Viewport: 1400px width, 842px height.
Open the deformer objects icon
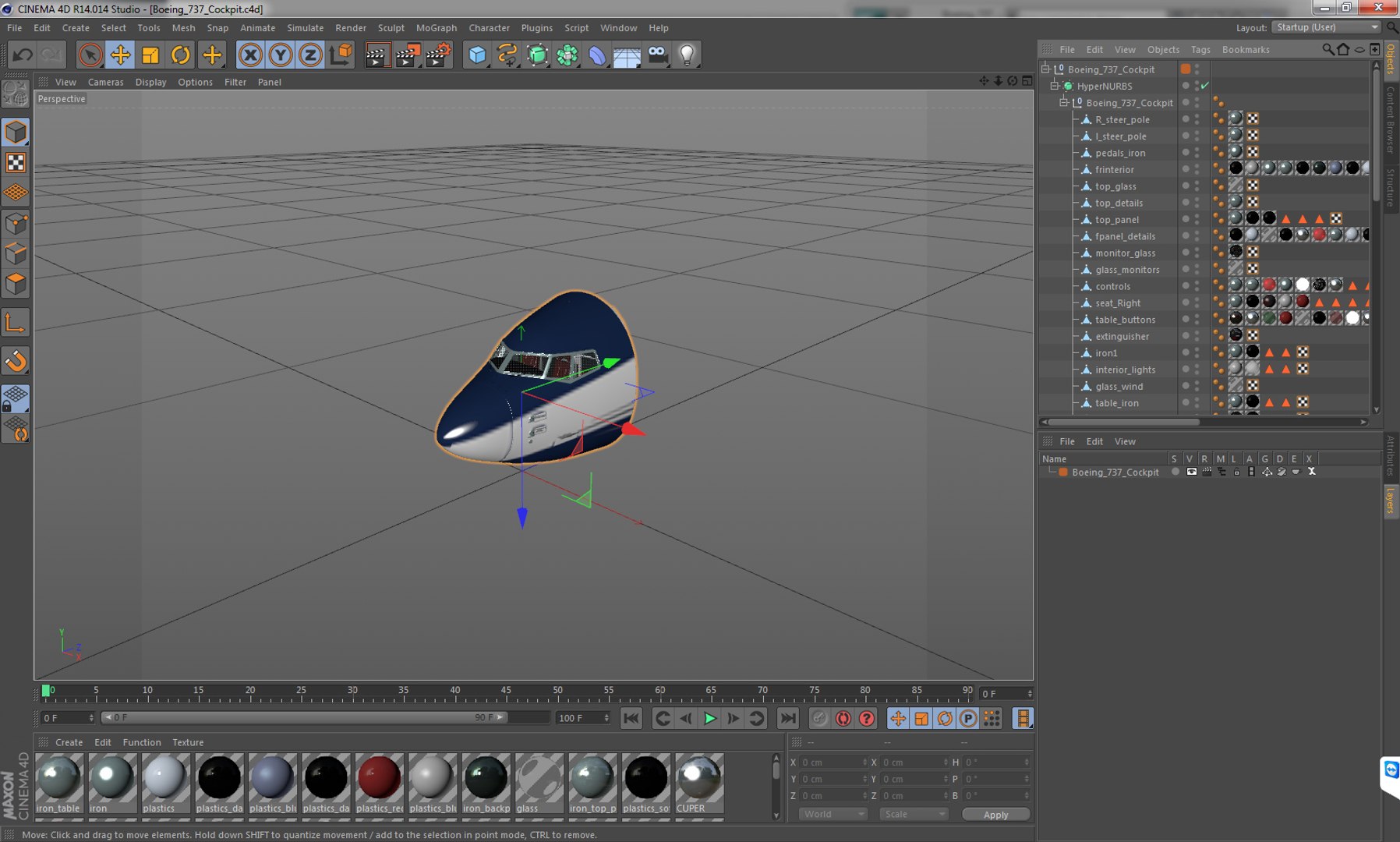click(597, 55)
